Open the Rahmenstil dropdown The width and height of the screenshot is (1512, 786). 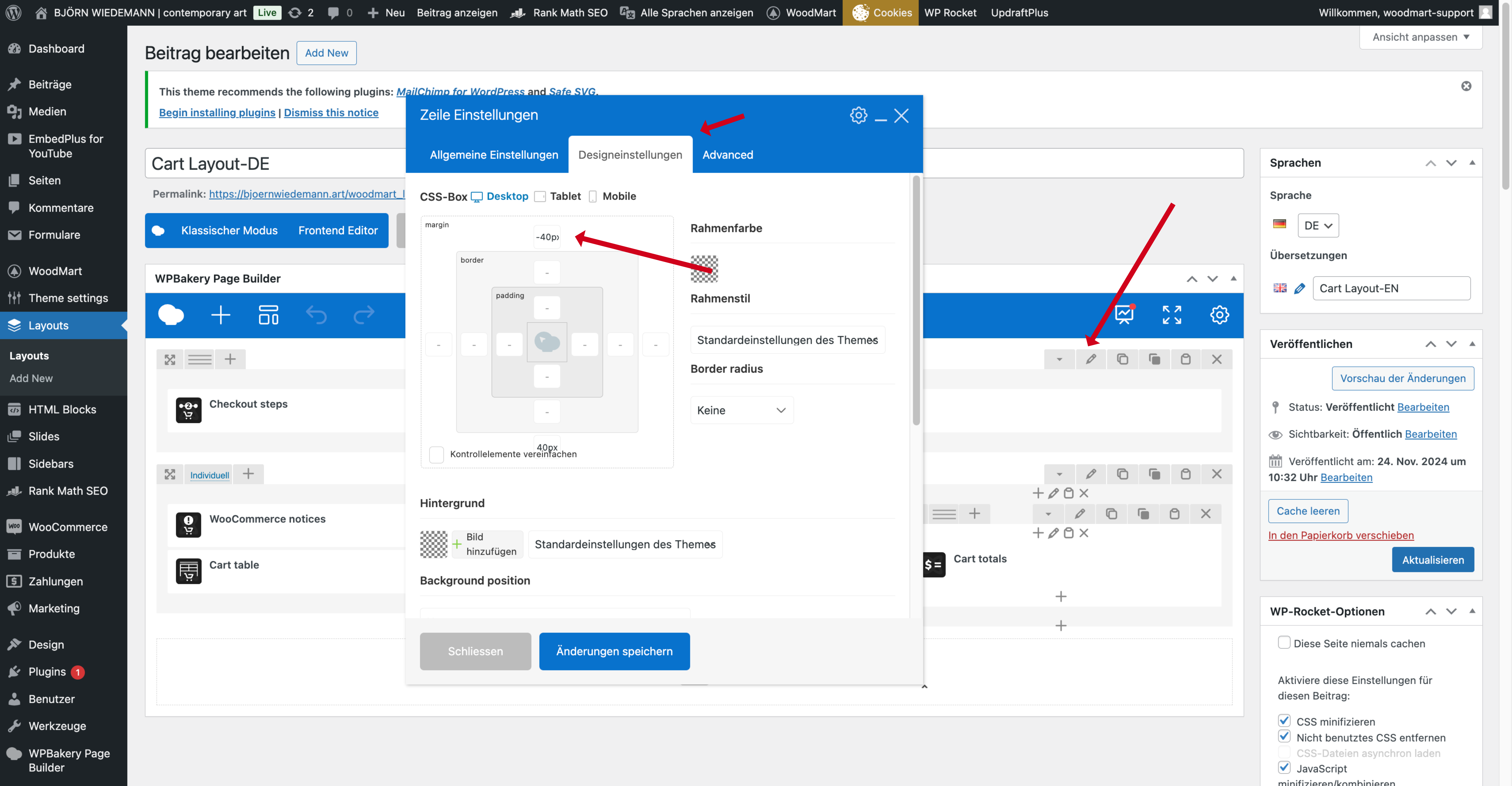pos(788,340)
